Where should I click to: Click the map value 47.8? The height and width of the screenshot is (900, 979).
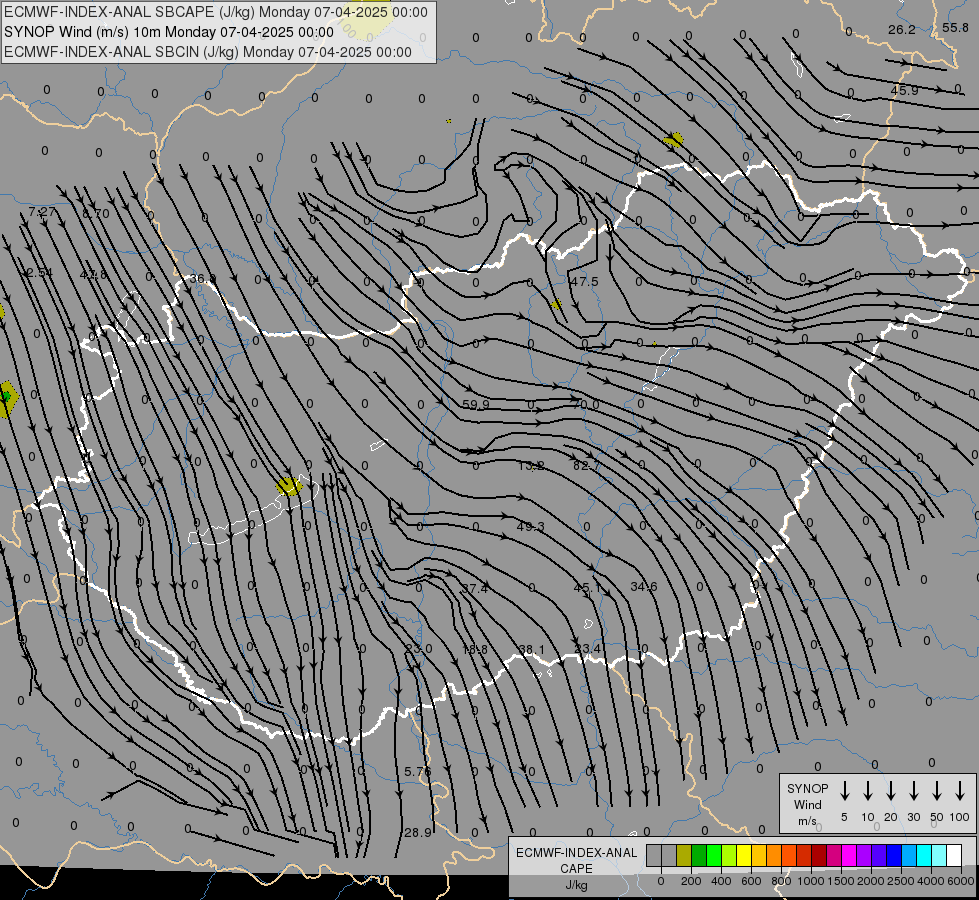pos(93,274)
